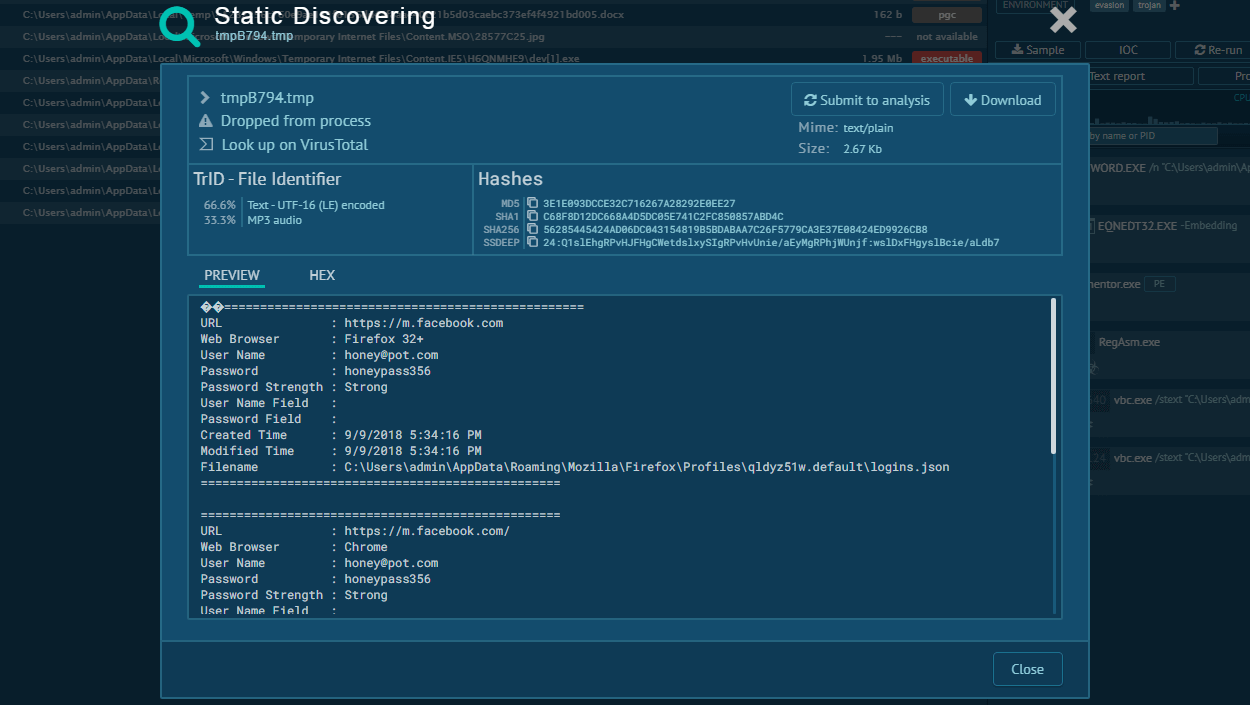Viewport: 1250px width, 705px height.
Task: Click the IOC button
Action: click(x=1127, y=50)
